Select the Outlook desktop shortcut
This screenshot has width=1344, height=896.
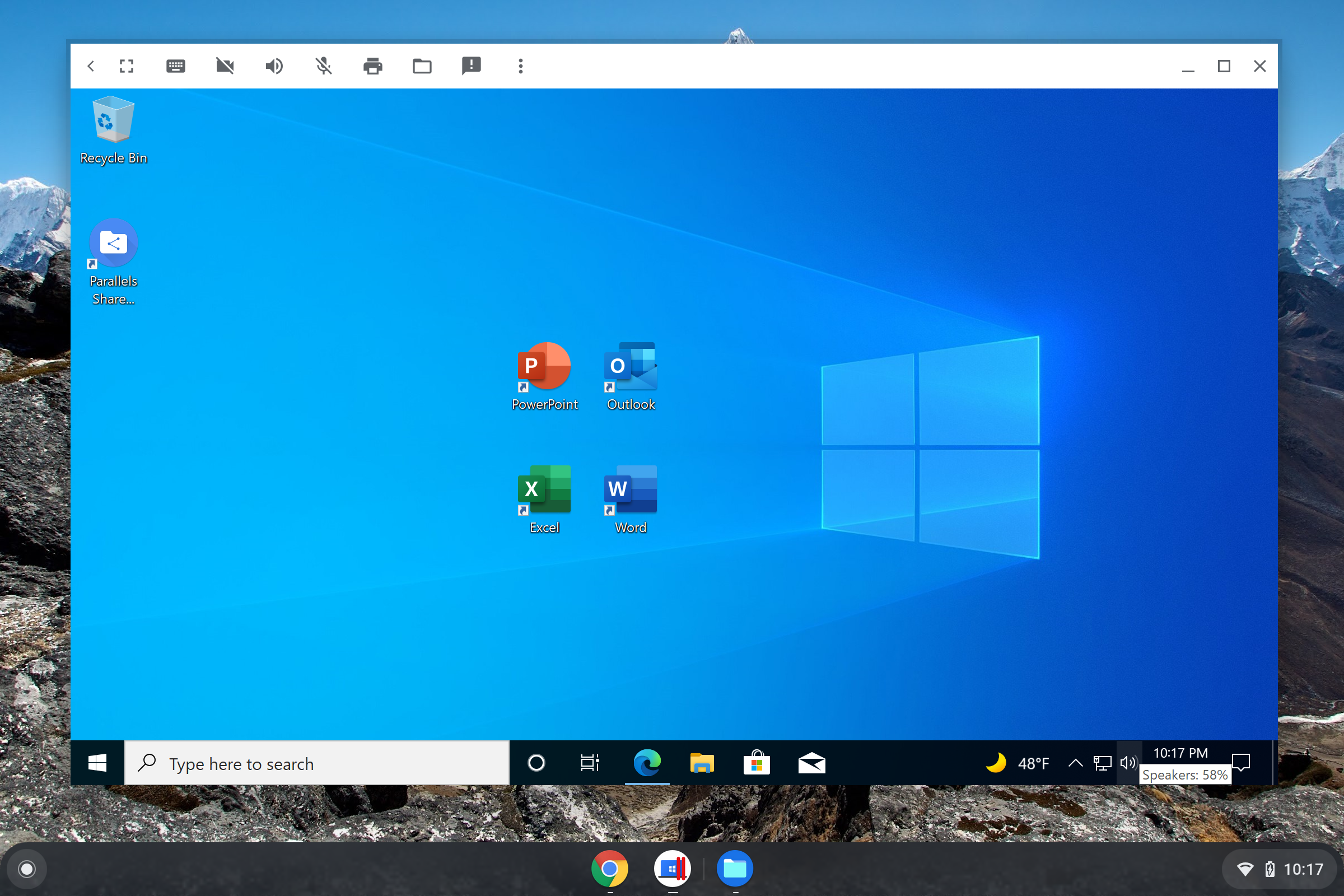(631, 376)
